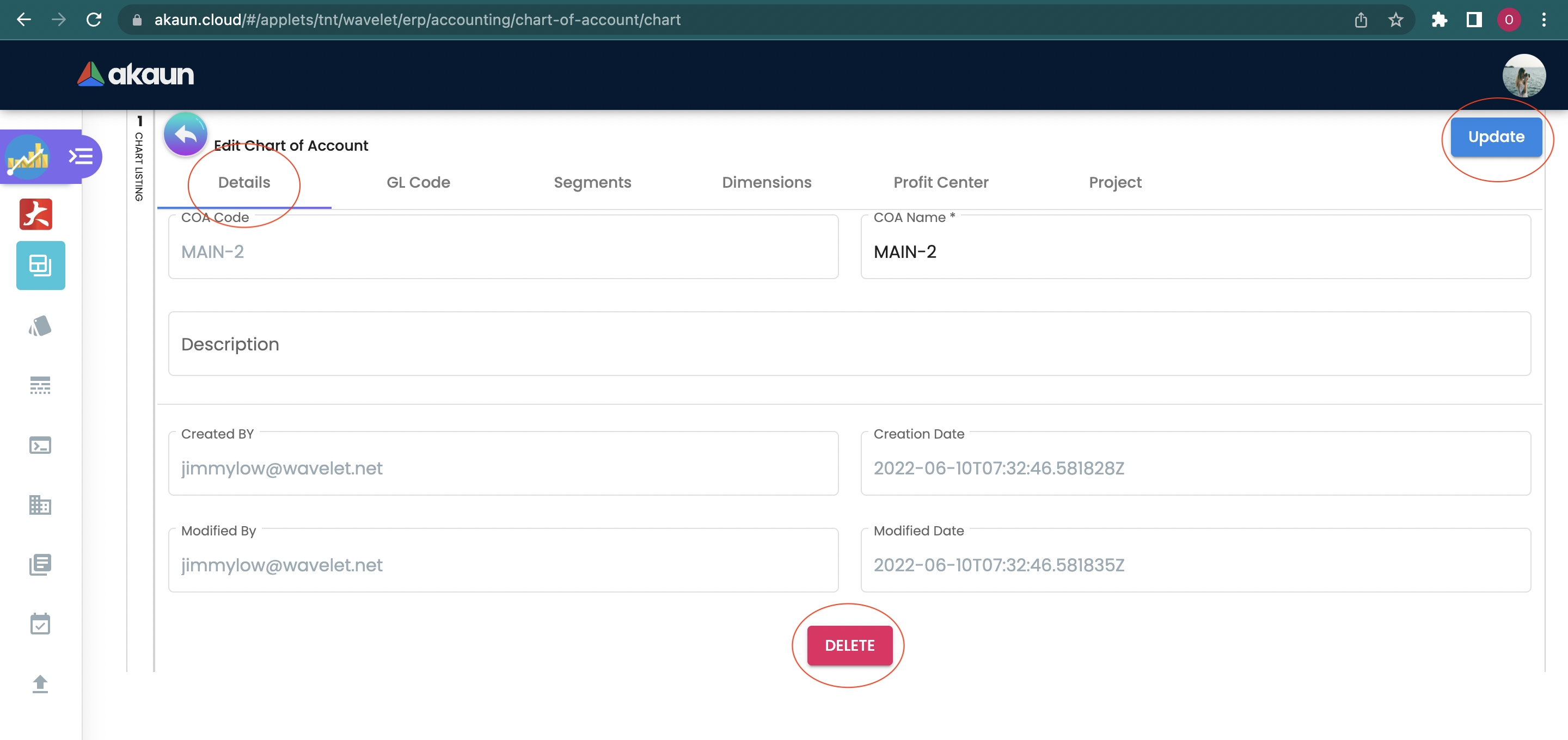Click the building grid sidebar icon
Viewport: 1568px width, 740px height.
40,504
